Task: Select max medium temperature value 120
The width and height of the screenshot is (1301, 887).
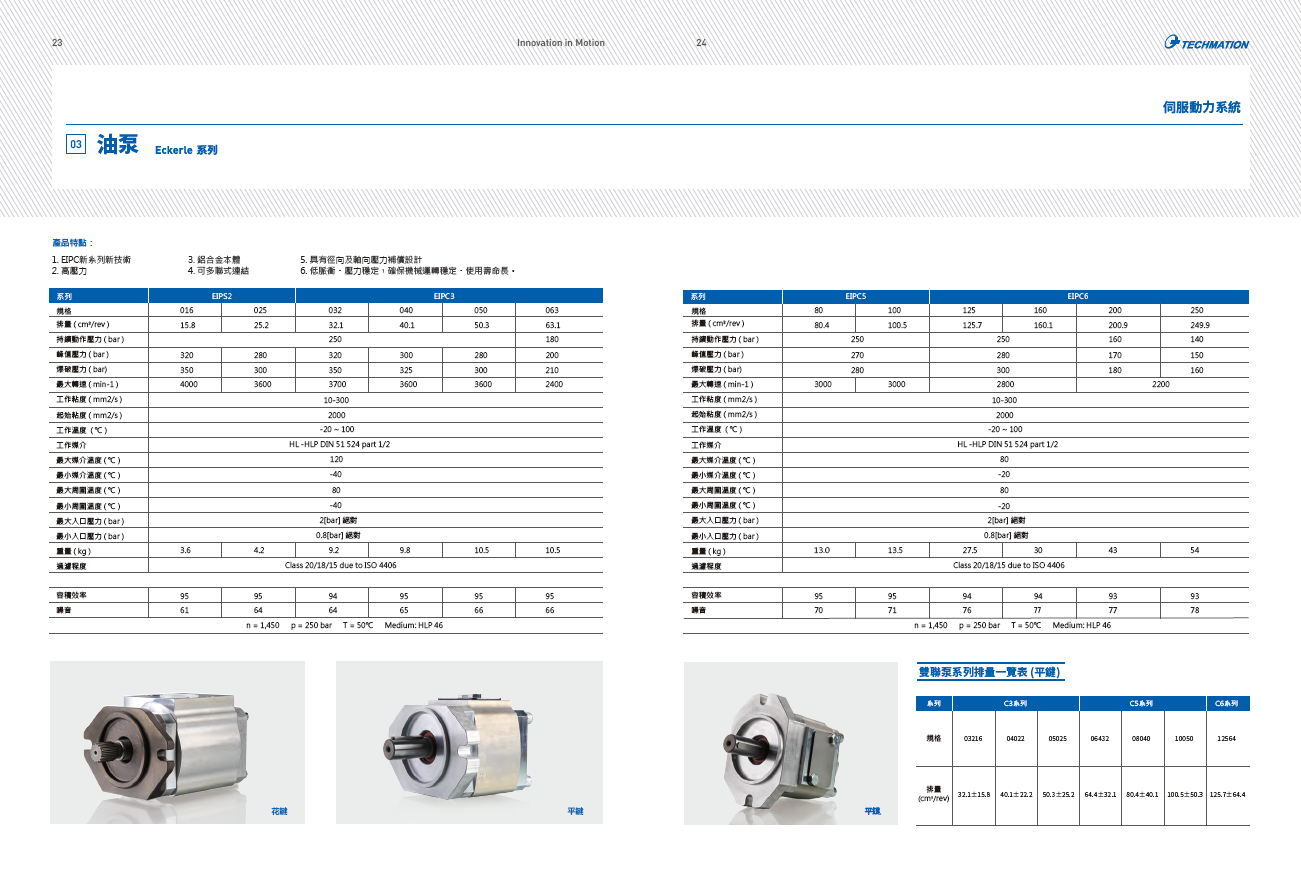Action: tap(336, 460)
